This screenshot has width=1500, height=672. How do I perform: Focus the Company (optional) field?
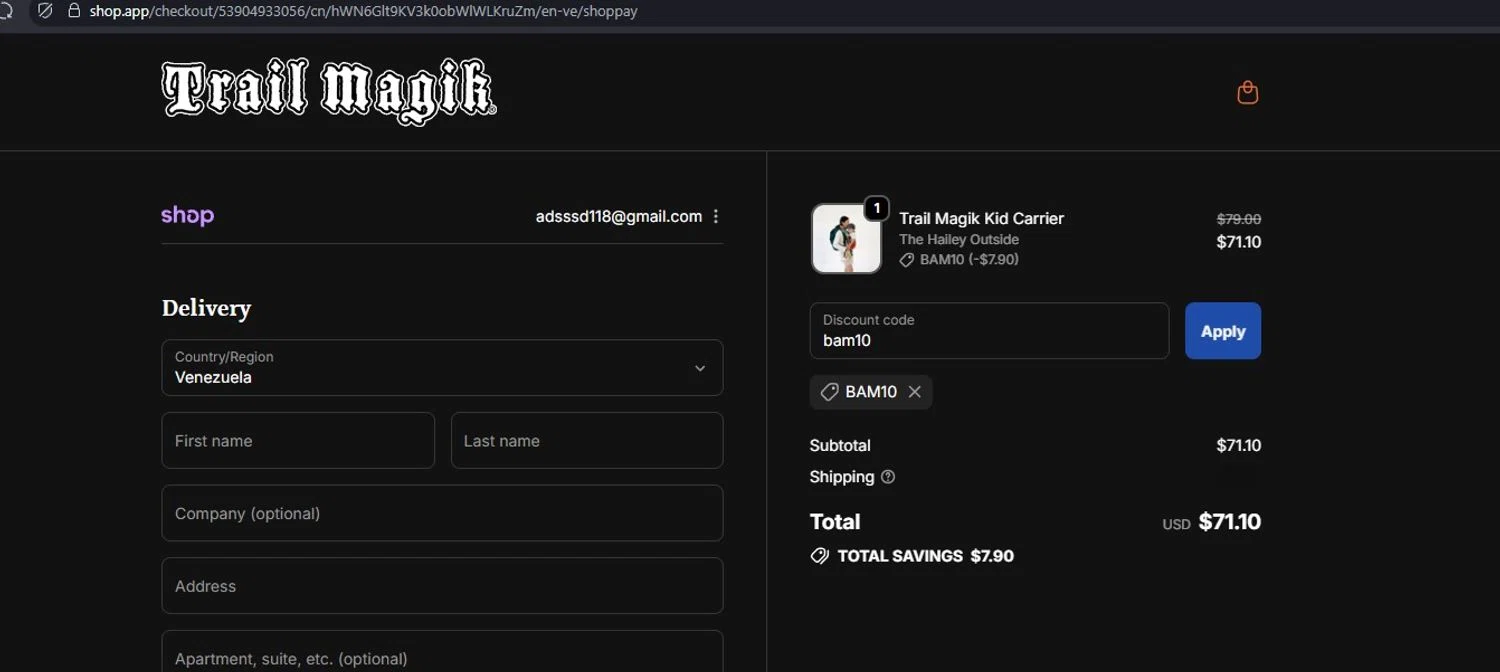tap(442, 513)
